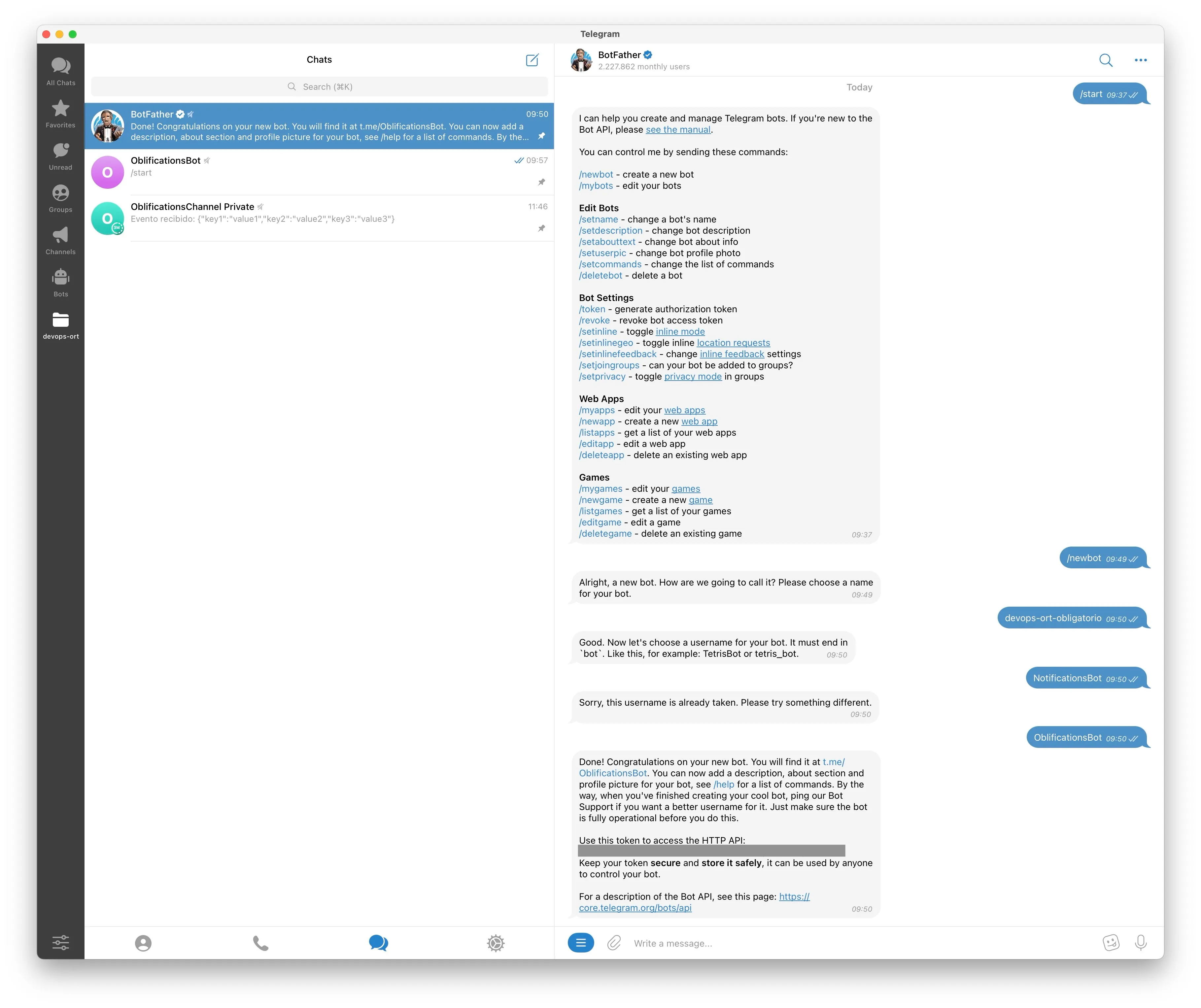Image resolution: width=1201 pixels, height=1008 pixels.
Task: Compose a new message
Action: pos(532,59)
